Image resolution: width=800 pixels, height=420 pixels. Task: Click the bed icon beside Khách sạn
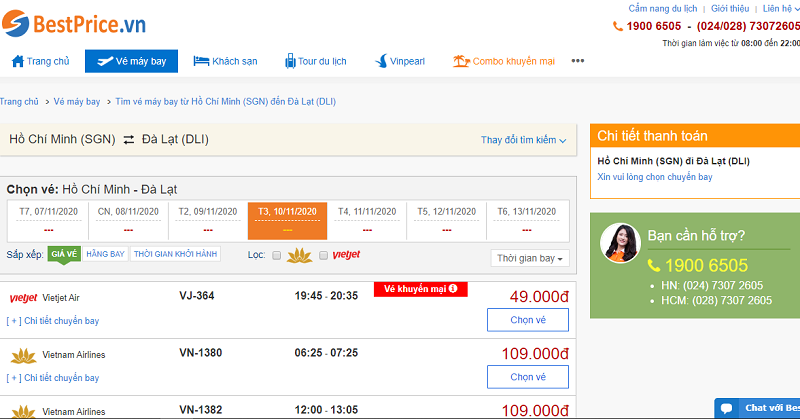(201, 61)
